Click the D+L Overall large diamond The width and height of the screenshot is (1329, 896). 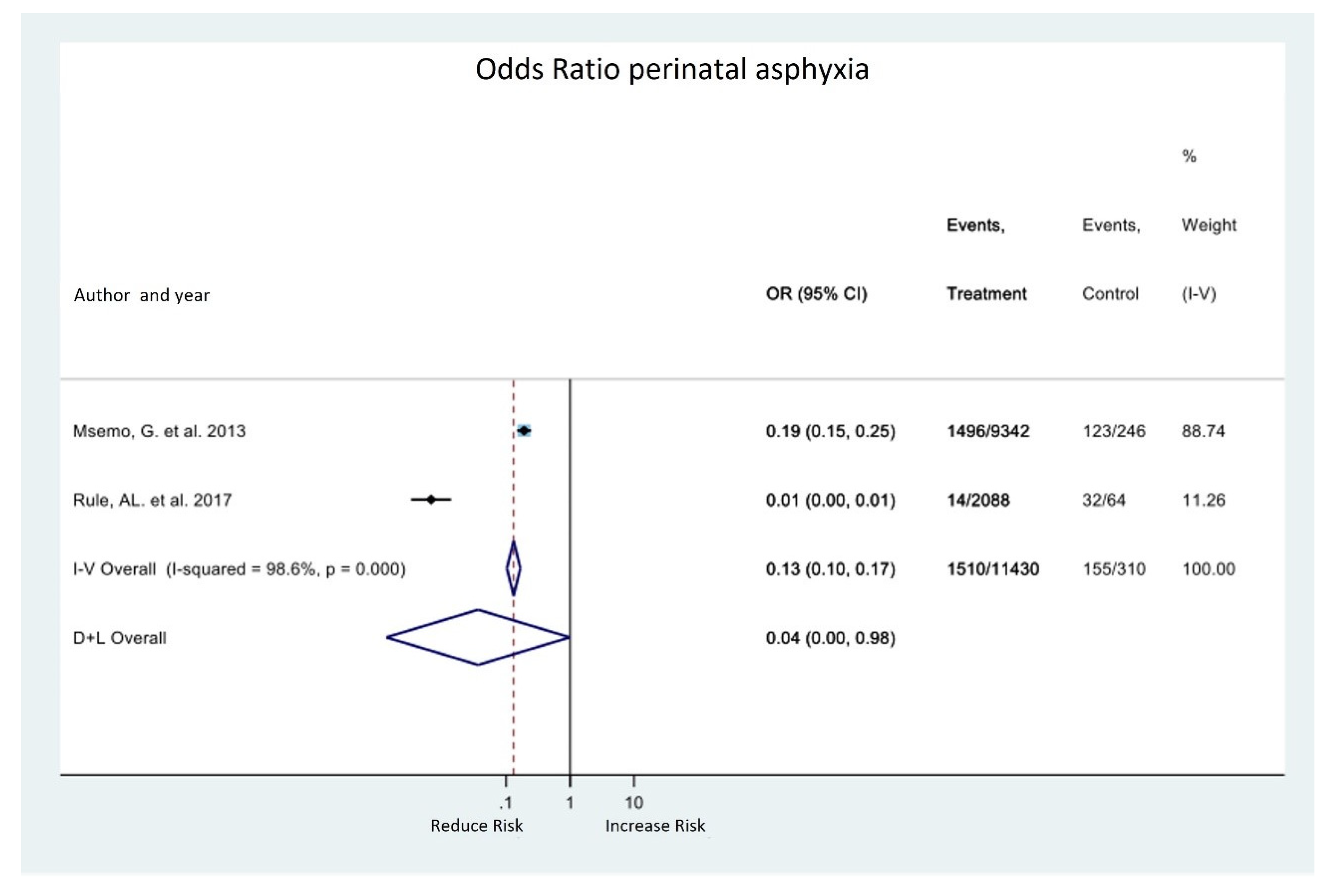[x=478, y=637]
